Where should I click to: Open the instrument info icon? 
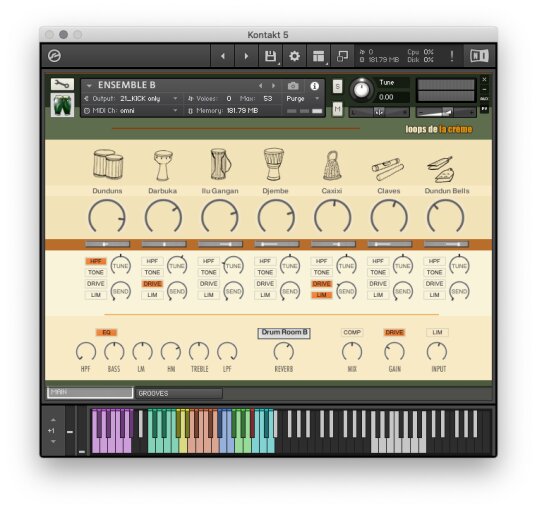tap(314, 86)
